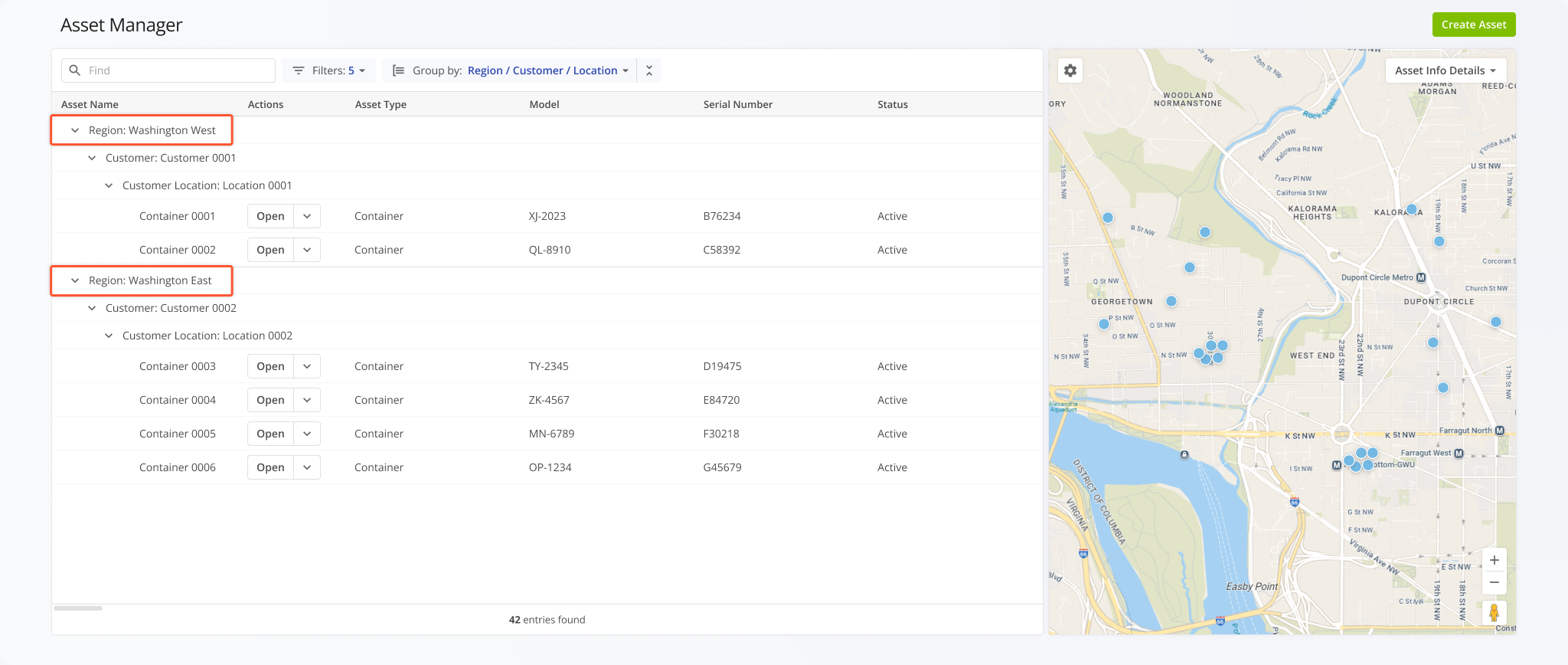Collapse the Region: Washington East group

[x=75, y=280]
